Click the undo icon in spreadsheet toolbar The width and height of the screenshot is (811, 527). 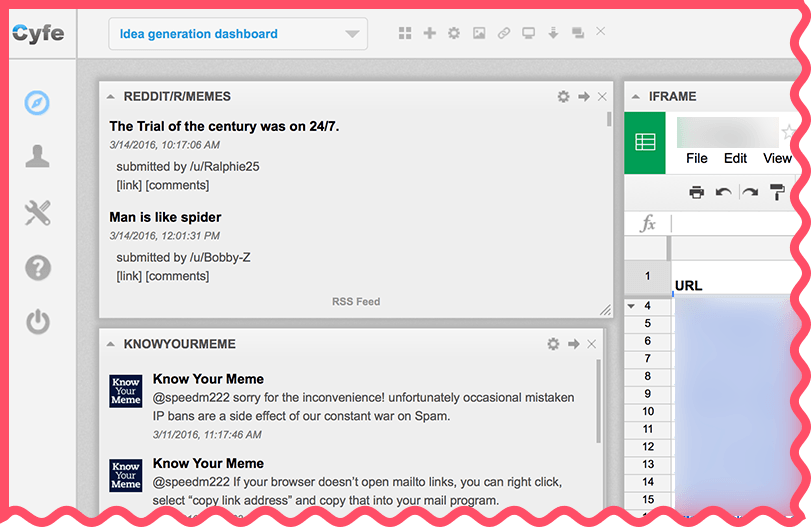click(x=723, y=192)
